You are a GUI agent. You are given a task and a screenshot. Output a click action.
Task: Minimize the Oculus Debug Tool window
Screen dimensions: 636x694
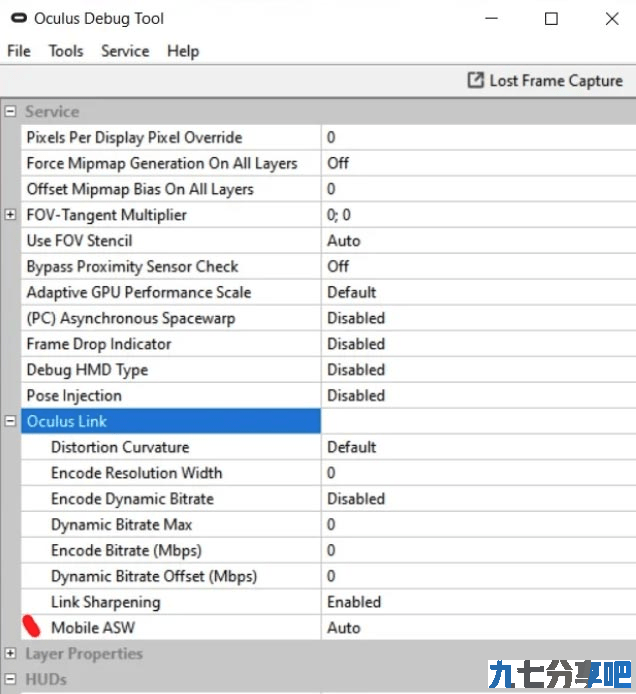tap(491, 19)
